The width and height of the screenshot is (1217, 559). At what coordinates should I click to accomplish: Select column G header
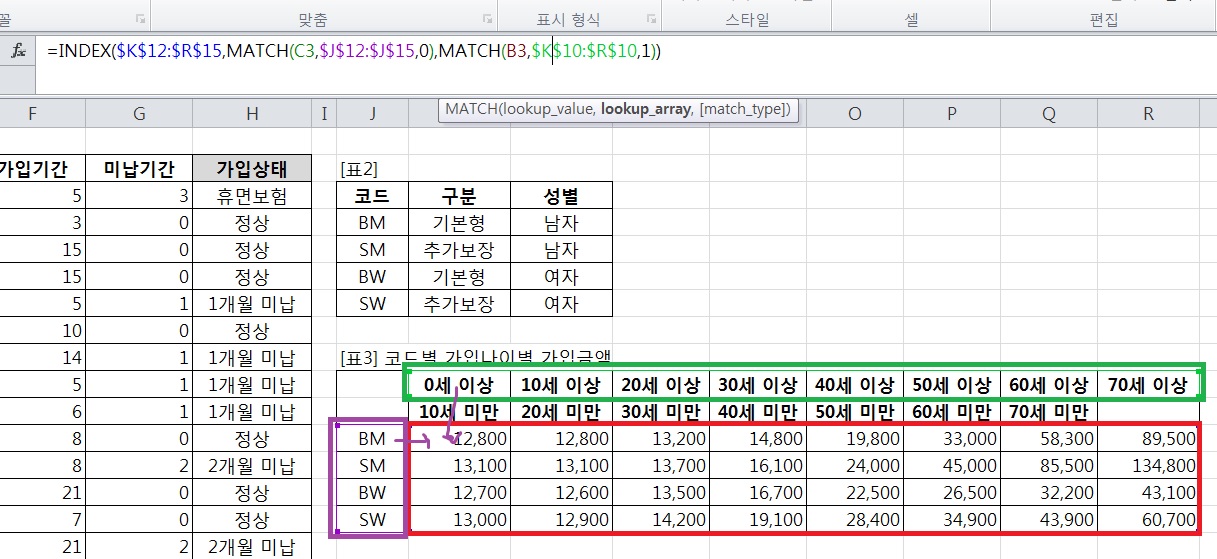click(x=139, y=114)
